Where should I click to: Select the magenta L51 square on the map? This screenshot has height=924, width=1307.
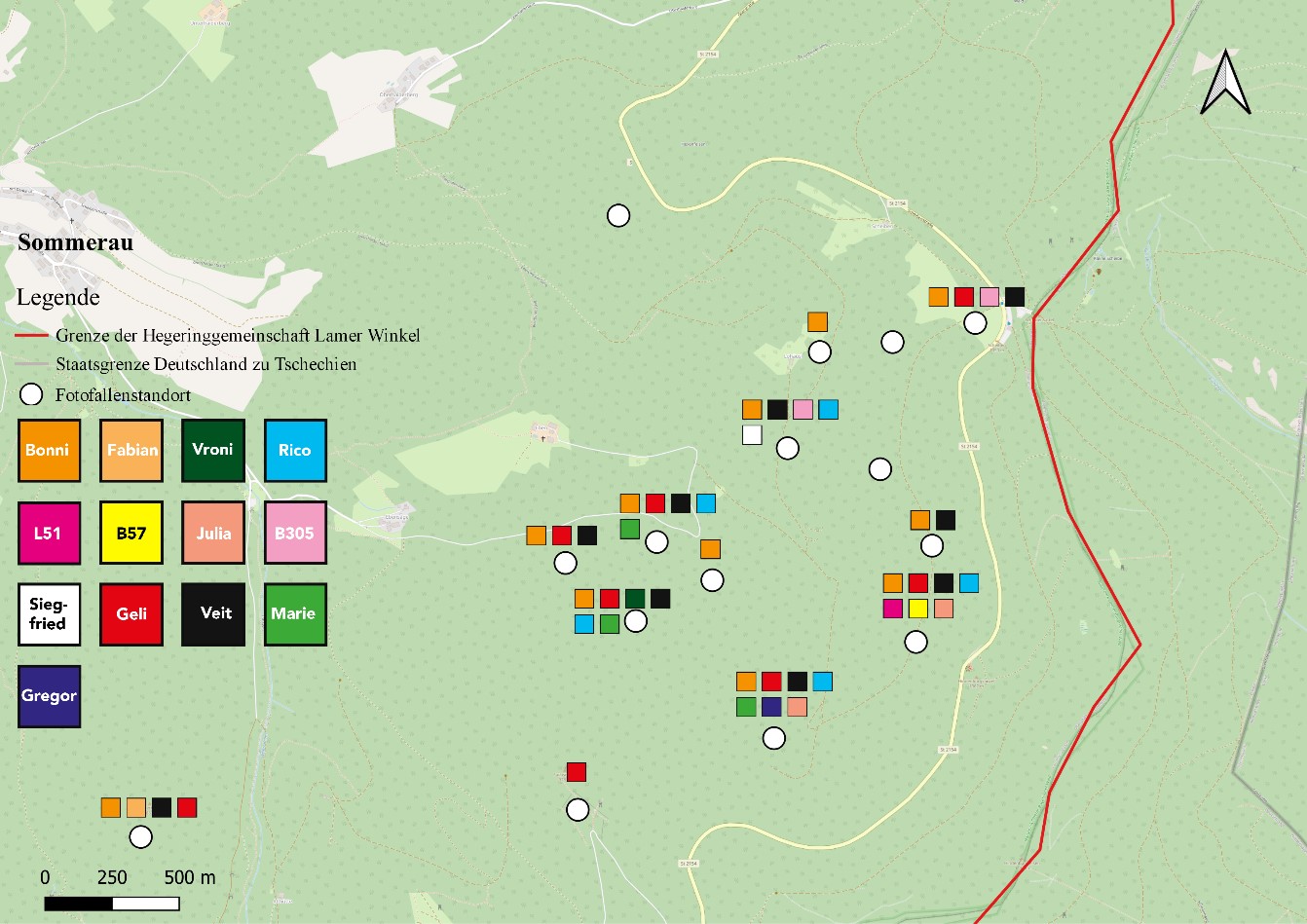tap(892, 609)
